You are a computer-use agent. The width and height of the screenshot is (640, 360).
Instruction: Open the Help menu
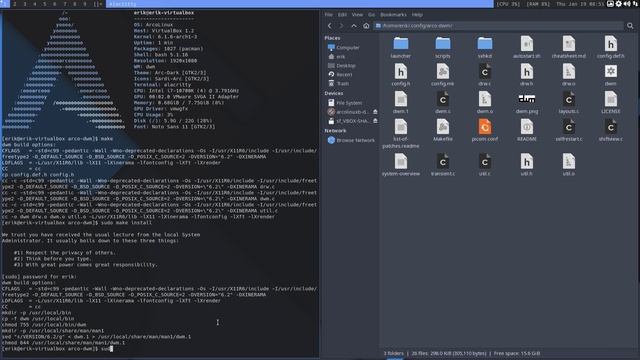tap(417, 15)
